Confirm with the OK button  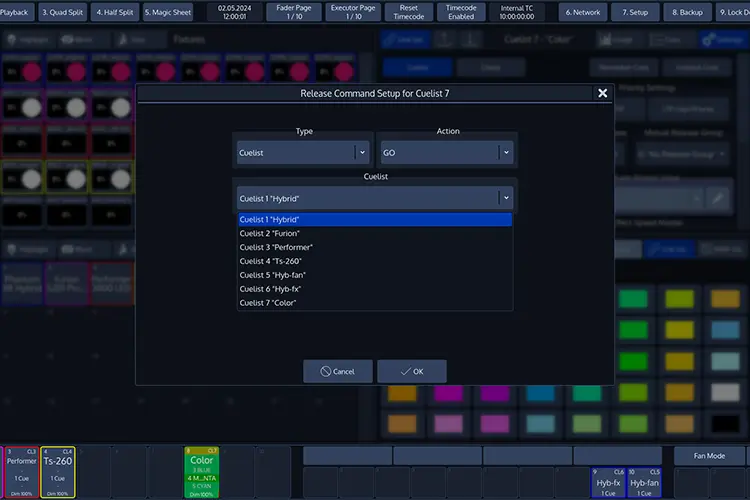pos(412,371)
